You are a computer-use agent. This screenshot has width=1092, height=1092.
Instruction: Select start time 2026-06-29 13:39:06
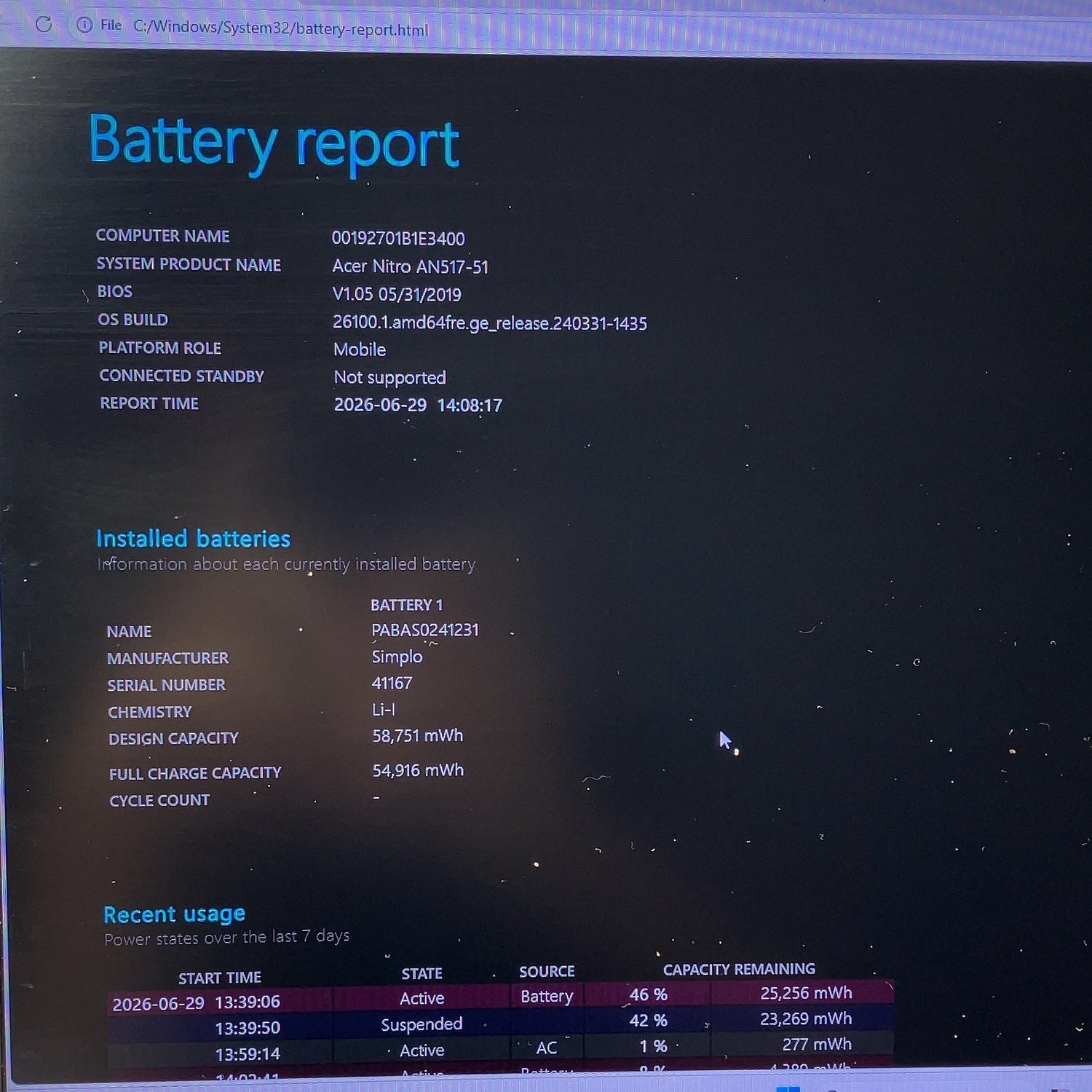tap(197, 1003)
